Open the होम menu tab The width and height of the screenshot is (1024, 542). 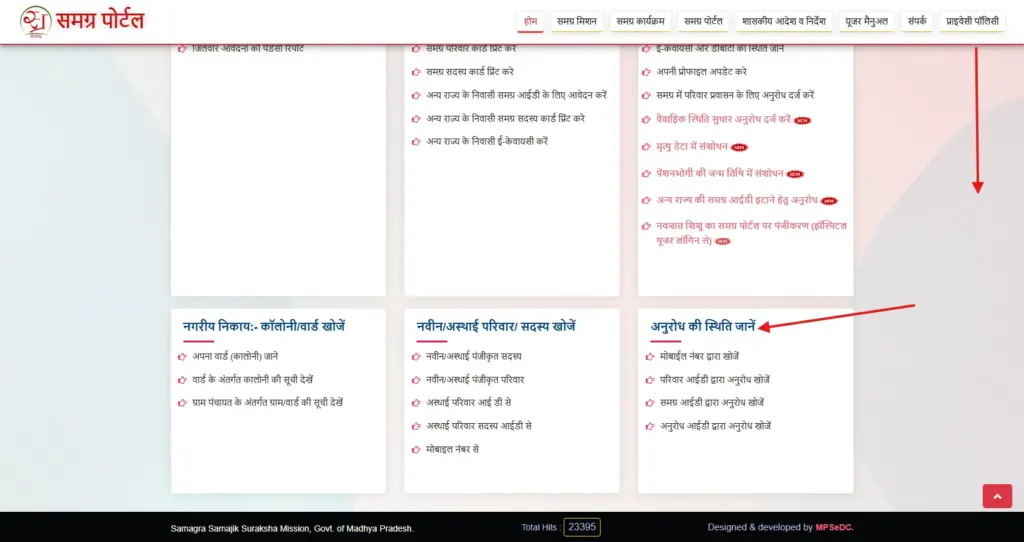coord(530,21)
